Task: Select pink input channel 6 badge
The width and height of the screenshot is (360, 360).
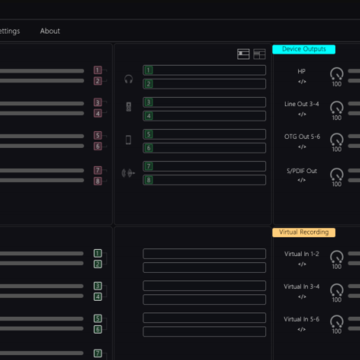Action: 97,146
